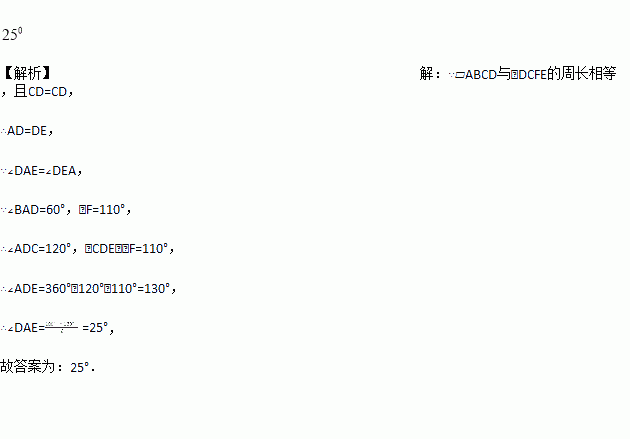Click the DCFE parallelogram name

531,73
